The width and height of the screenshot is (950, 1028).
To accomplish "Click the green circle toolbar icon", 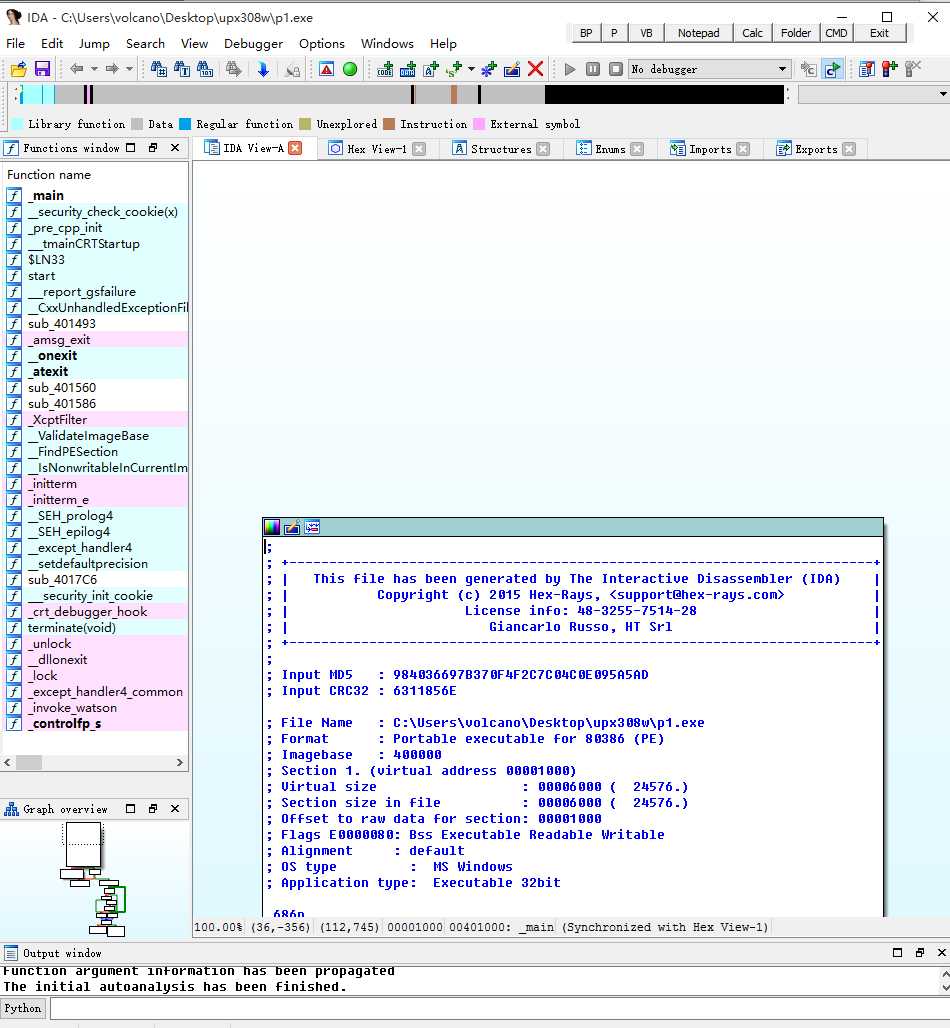I will (350, 69).
